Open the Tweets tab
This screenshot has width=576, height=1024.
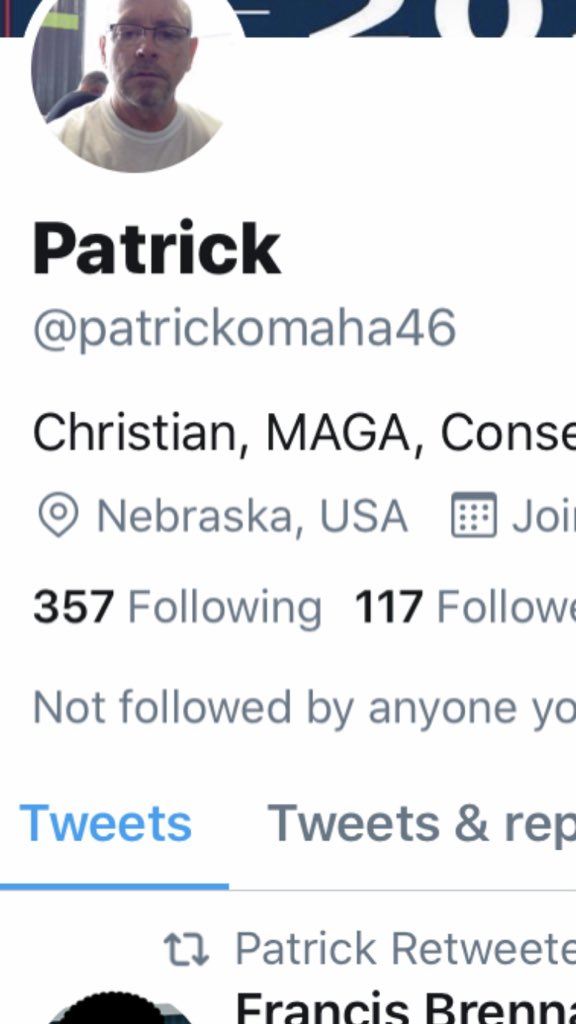(106, 824)
